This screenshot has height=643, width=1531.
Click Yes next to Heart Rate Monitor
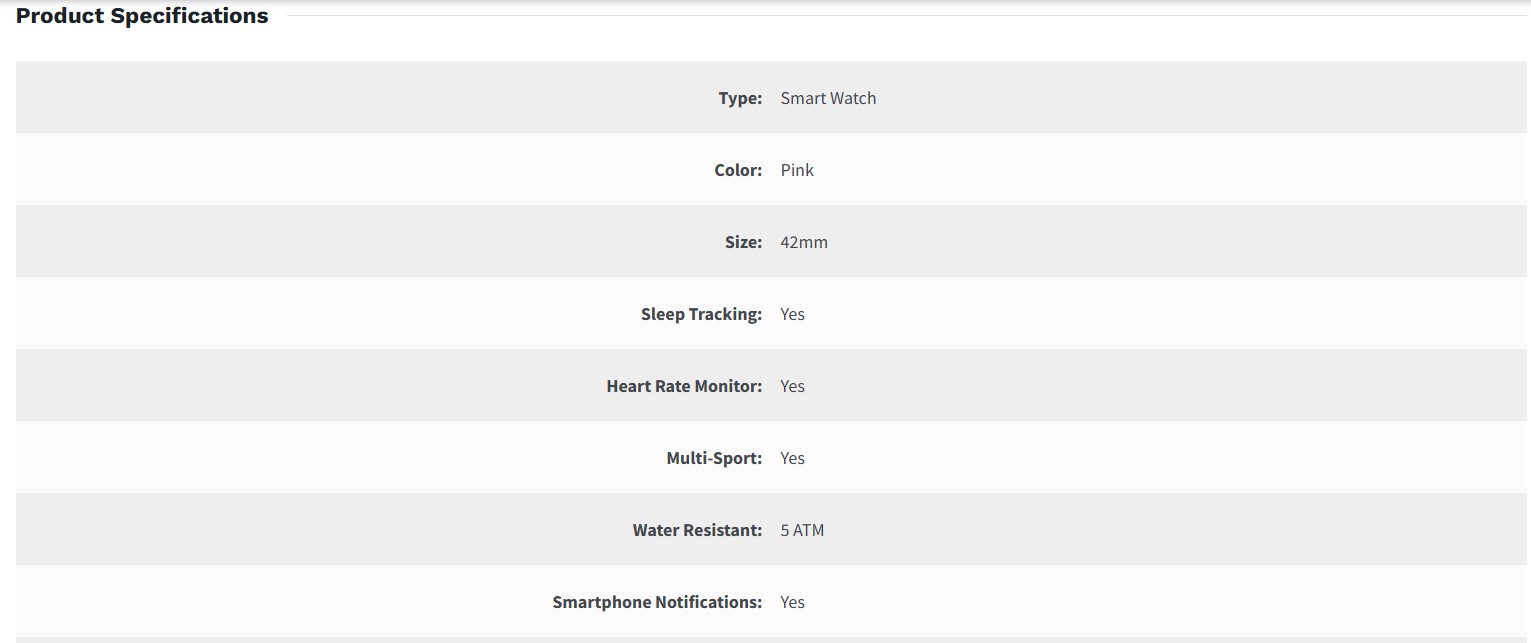pyautogui.click(x=792, y=386)
